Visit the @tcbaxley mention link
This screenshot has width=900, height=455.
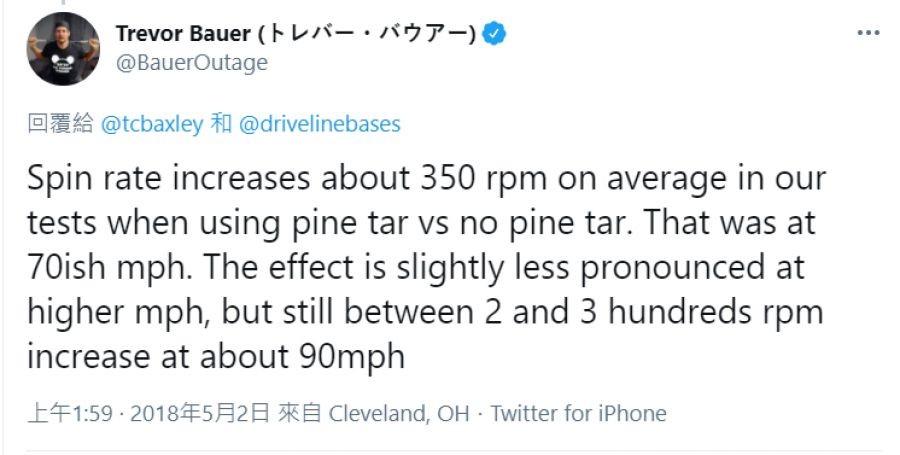(153, 124)
